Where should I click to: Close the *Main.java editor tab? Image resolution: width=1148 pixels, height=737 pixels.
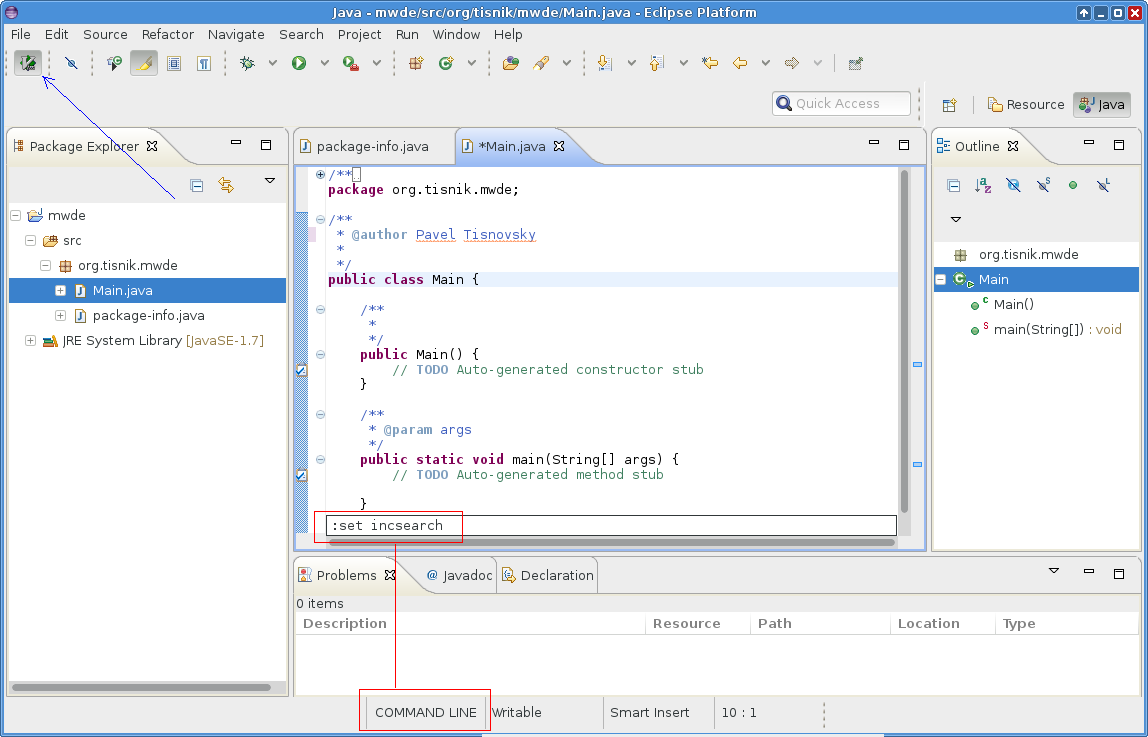[x=559, y=146]
